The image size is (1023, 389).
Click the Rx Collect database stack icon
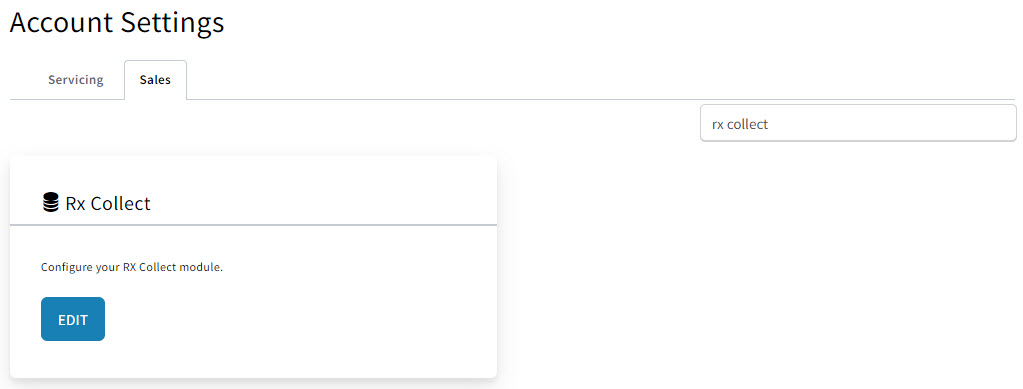pos(50,203)
